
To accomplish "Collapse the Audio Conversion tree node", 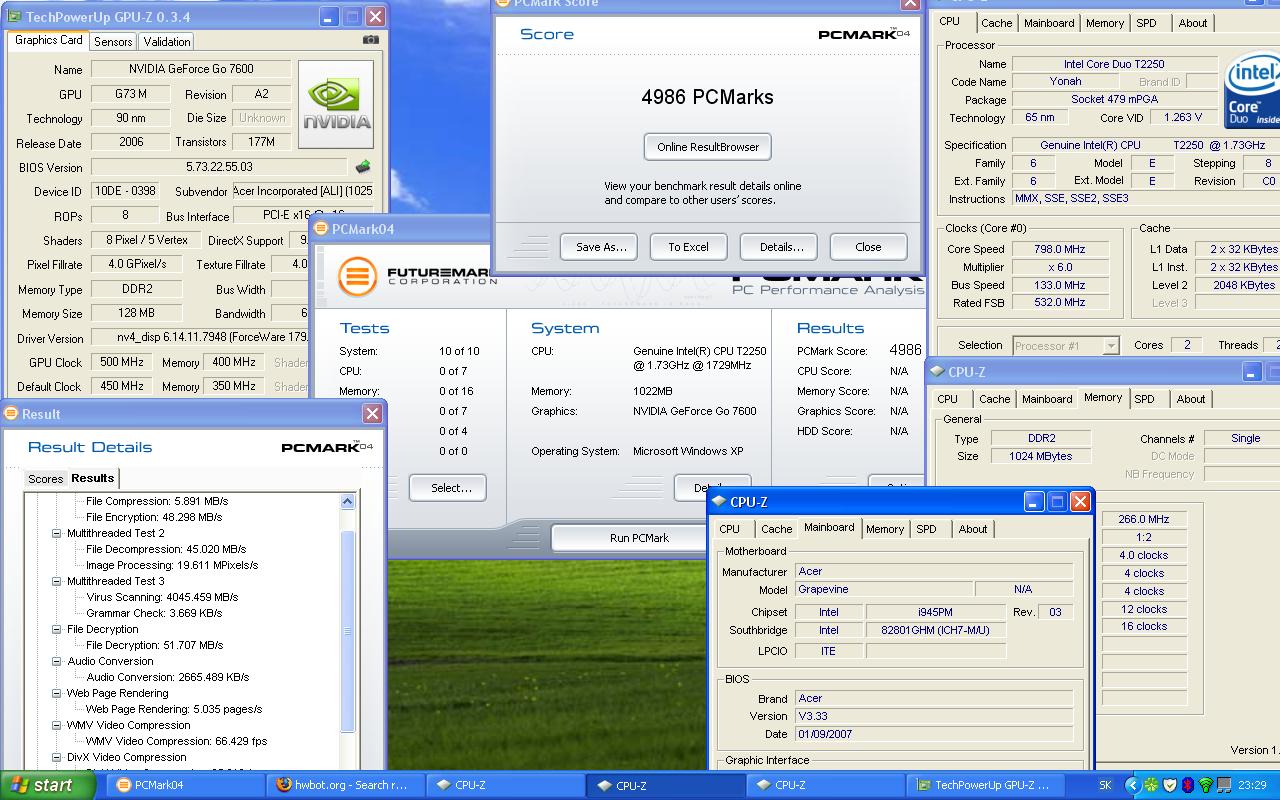I will (57, 661).
